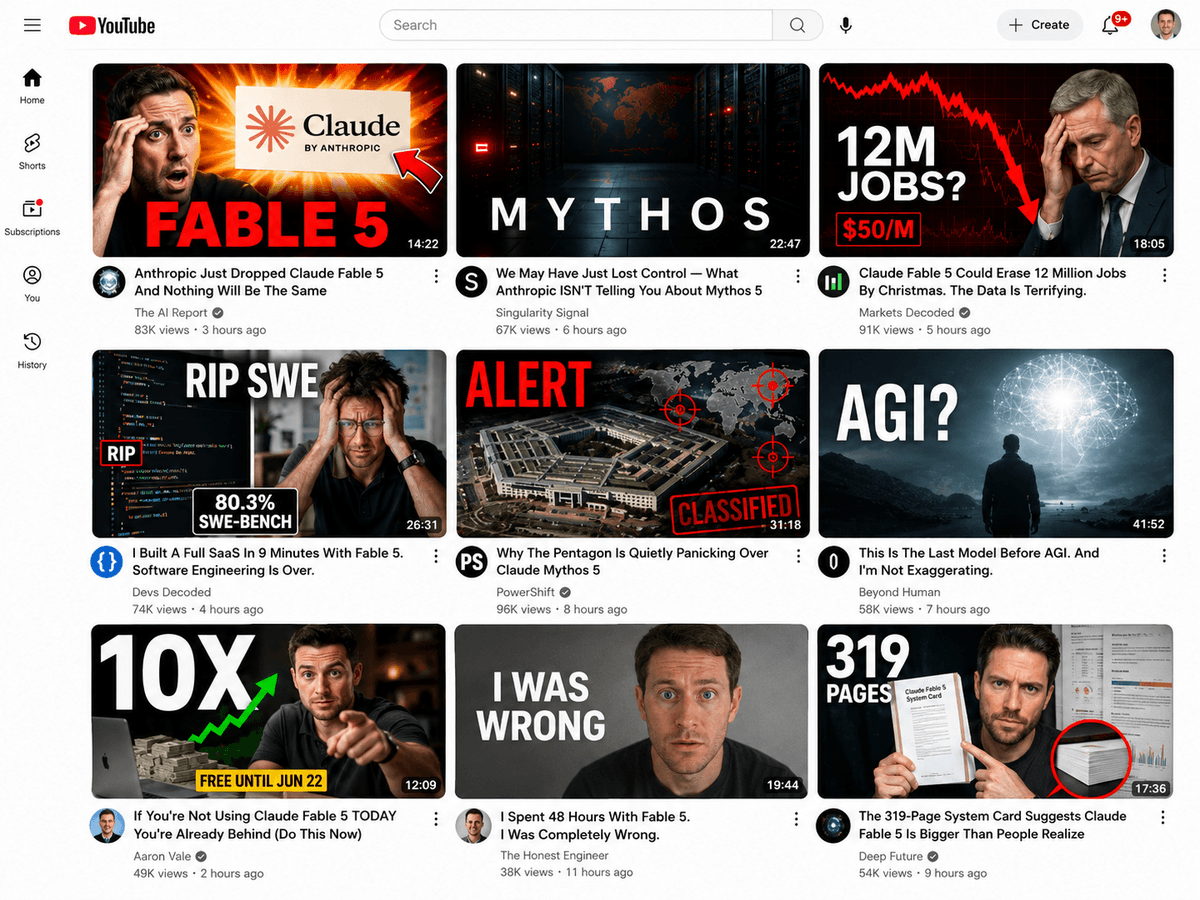Open Beyond Human channel avatar

pos(834,562)
